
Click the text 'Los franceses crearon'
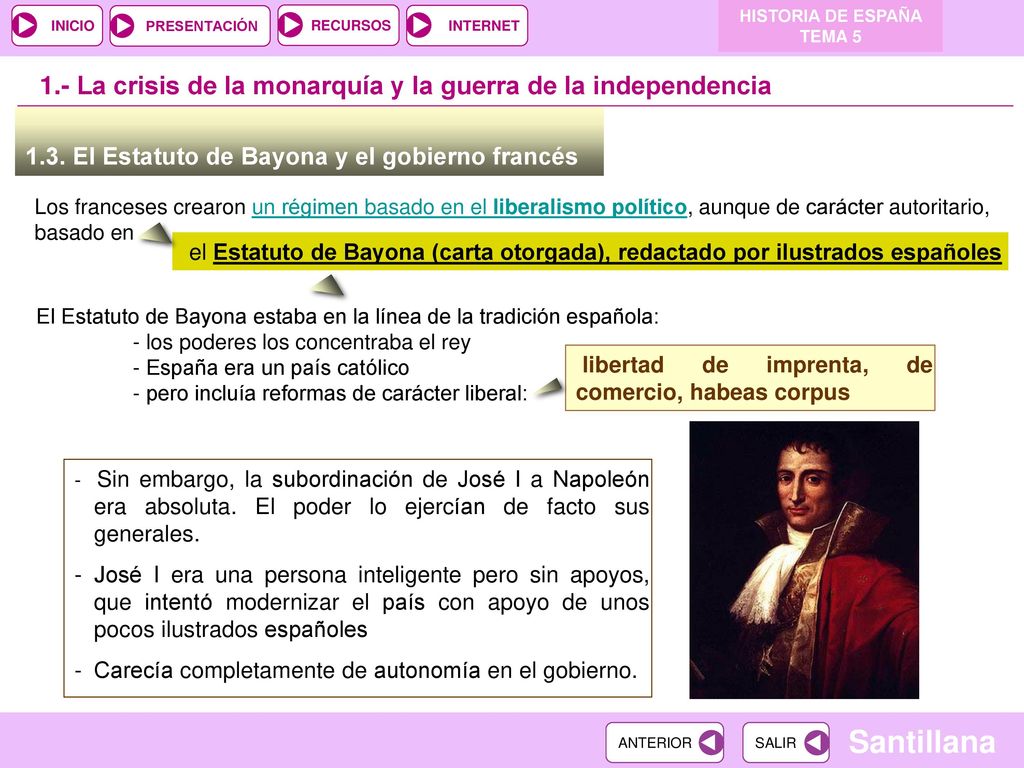pyautogui.click(x=140, y=207)
